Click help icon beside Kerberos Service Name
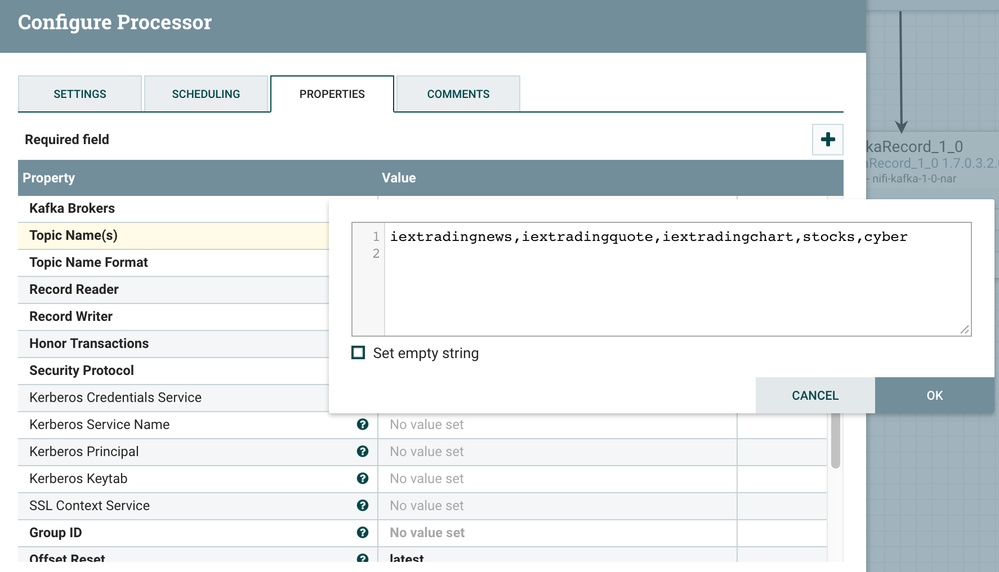 click(363, 425)
